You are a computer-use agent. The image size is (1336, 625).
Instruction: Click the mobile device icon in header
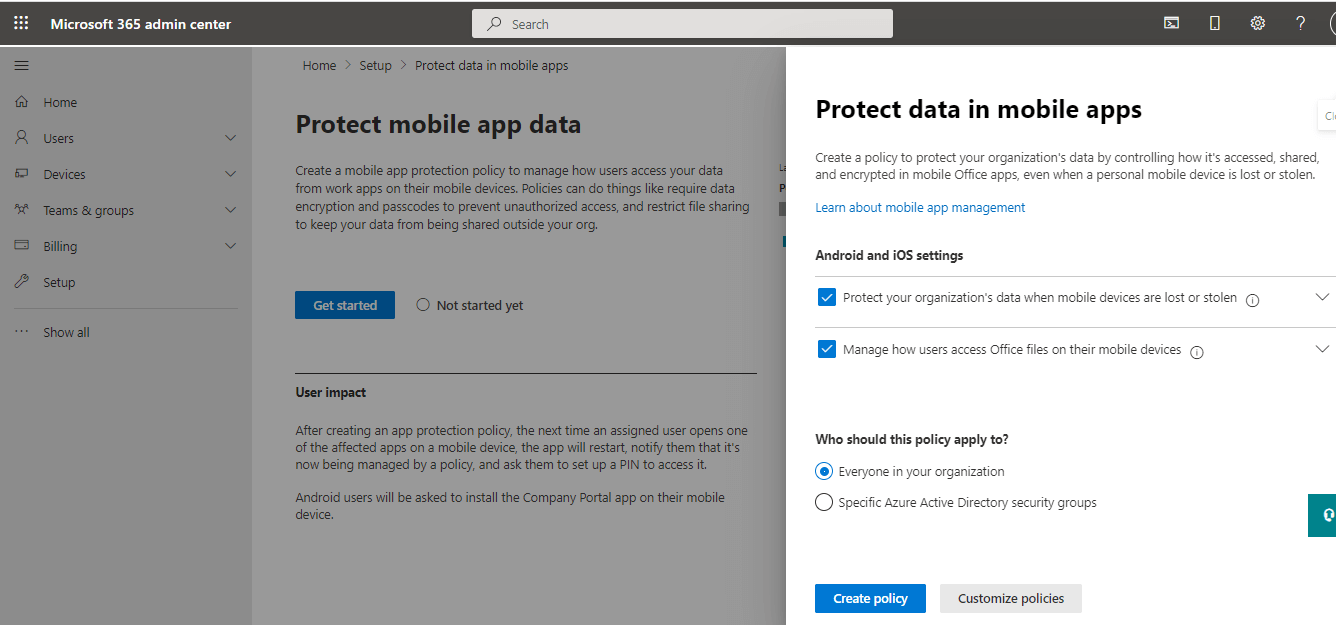click(1215, 23)
